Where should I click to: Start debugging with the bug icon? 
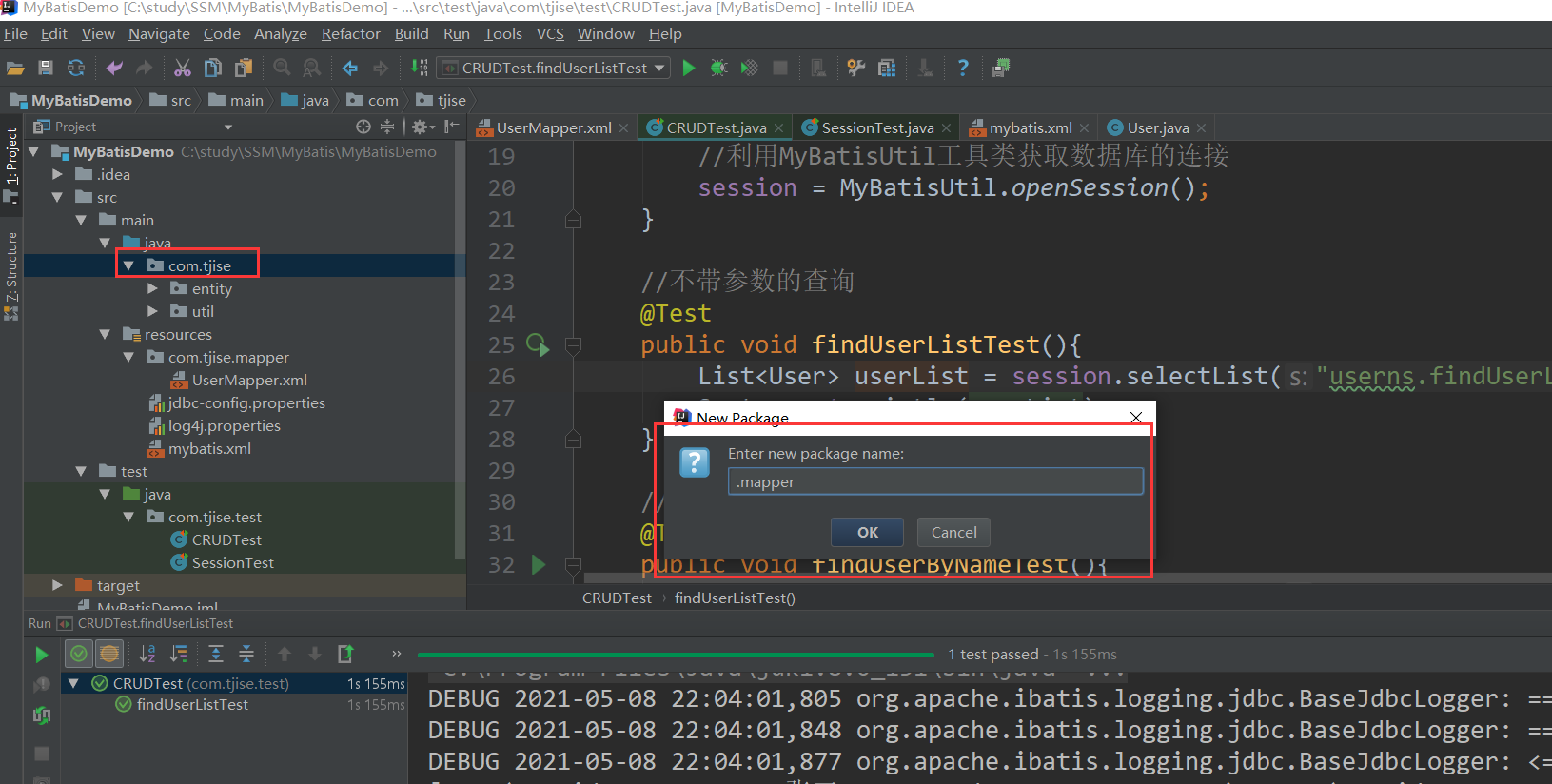pos(719,68)
